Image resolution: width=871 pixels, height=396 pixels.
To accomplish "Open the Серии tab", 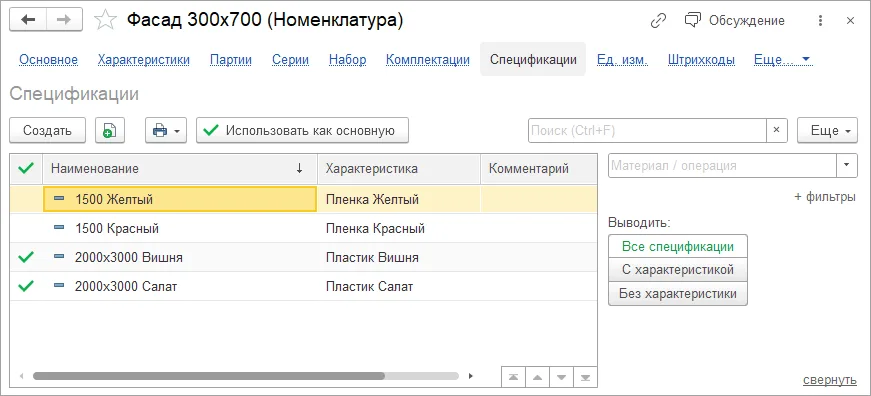I will click(291, 60).
